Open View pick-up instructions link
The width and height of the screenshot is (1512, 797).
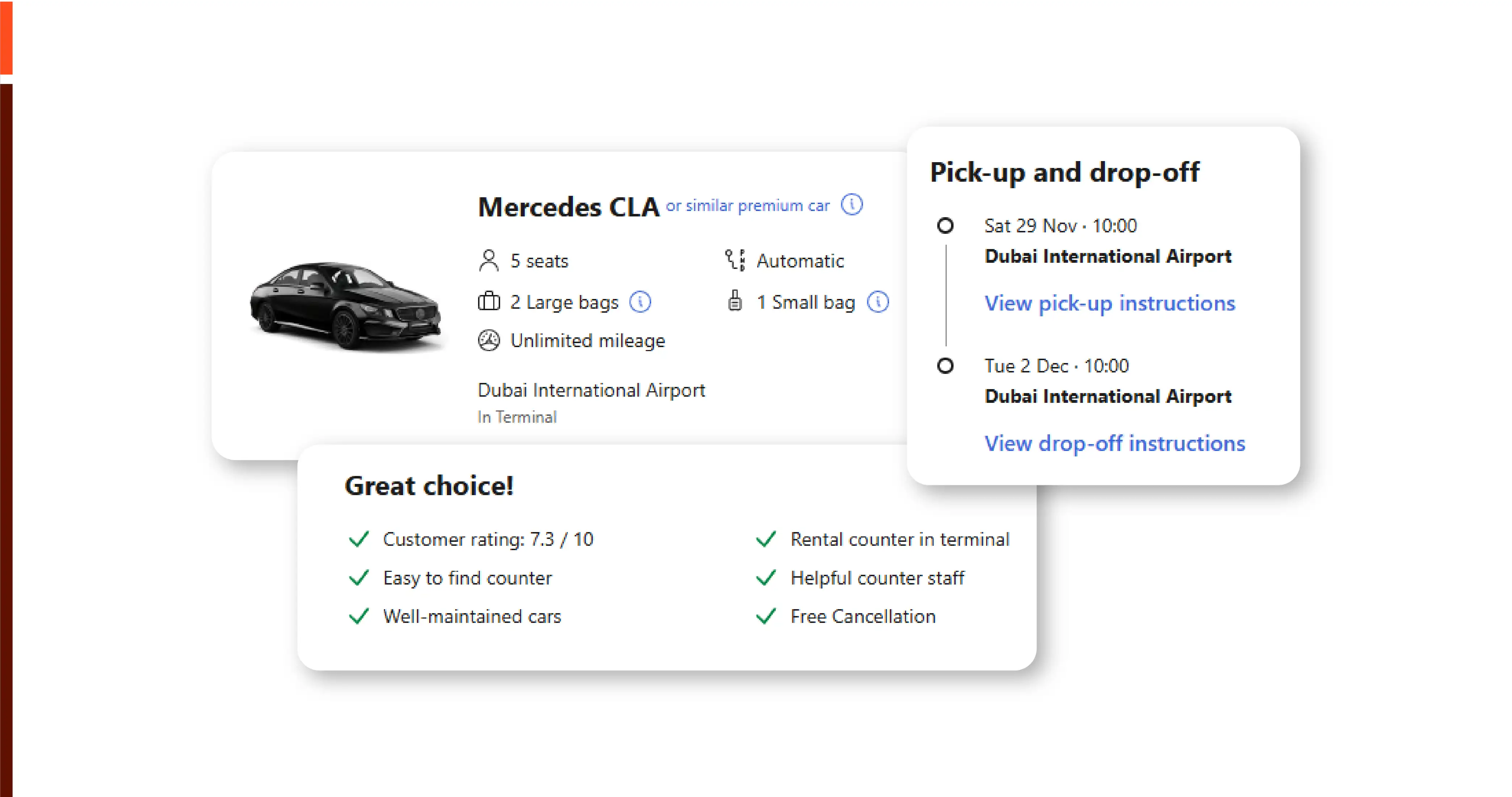1109,303
